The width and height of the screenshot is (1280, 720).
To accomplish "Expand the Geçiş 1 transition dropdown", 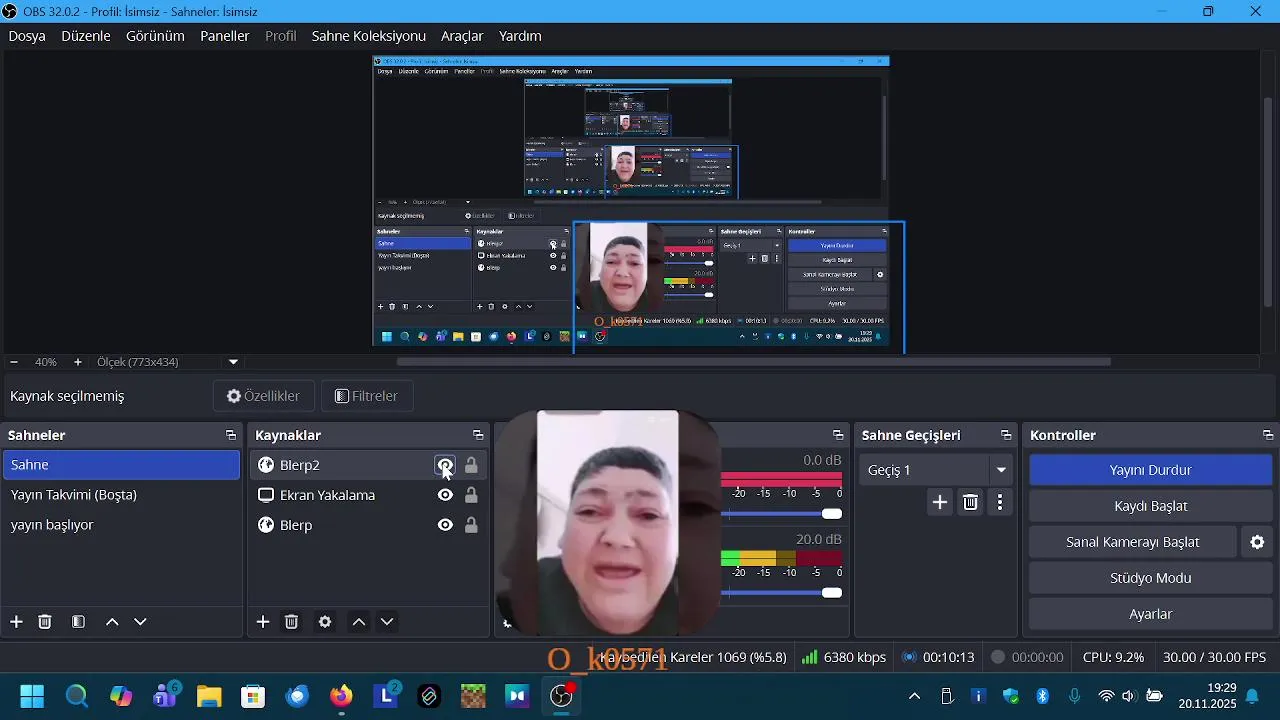I will (1001, 470).
